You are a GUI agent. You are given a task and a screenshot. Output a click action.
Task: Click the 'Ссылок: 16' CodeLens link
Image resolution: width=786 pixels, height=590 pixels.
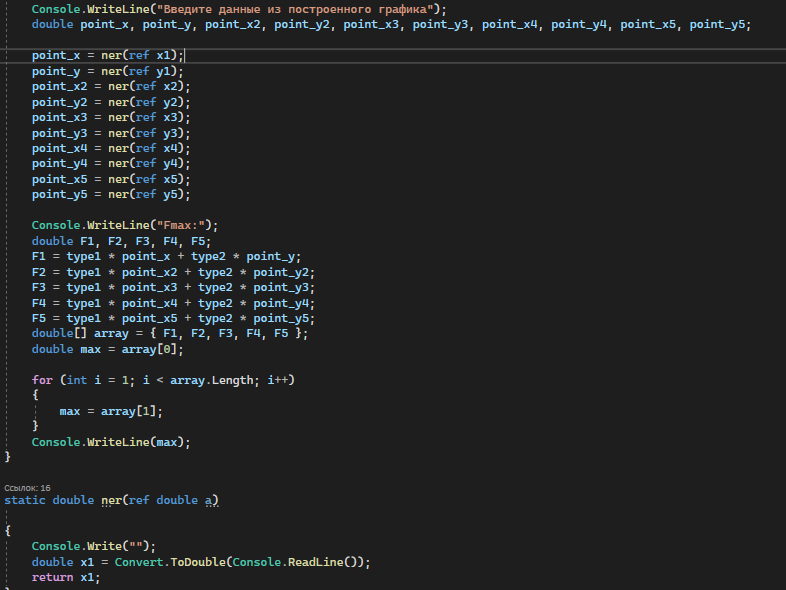27,488
